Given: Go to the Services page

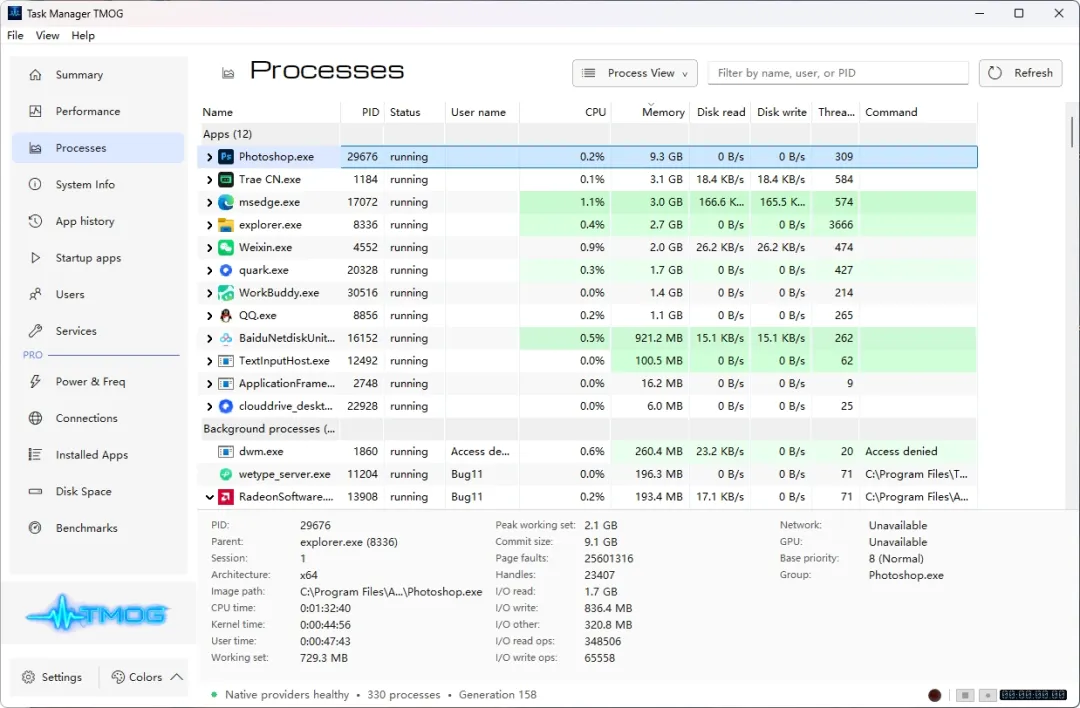Looking at the screenshot, I should tap(98, 331).
